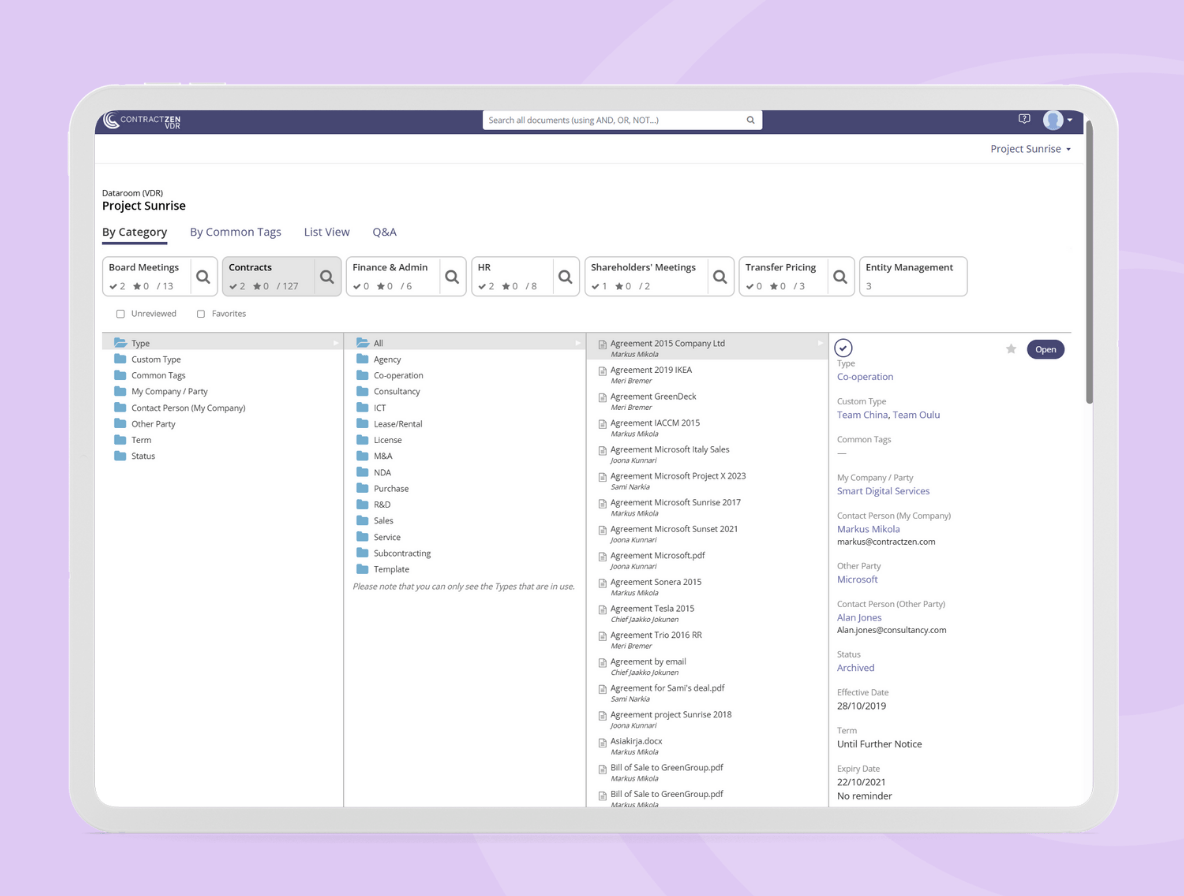The image size is (1184, 896).
Task: Open the user account dropdown arrow
Action: [x=1068, y=120]
